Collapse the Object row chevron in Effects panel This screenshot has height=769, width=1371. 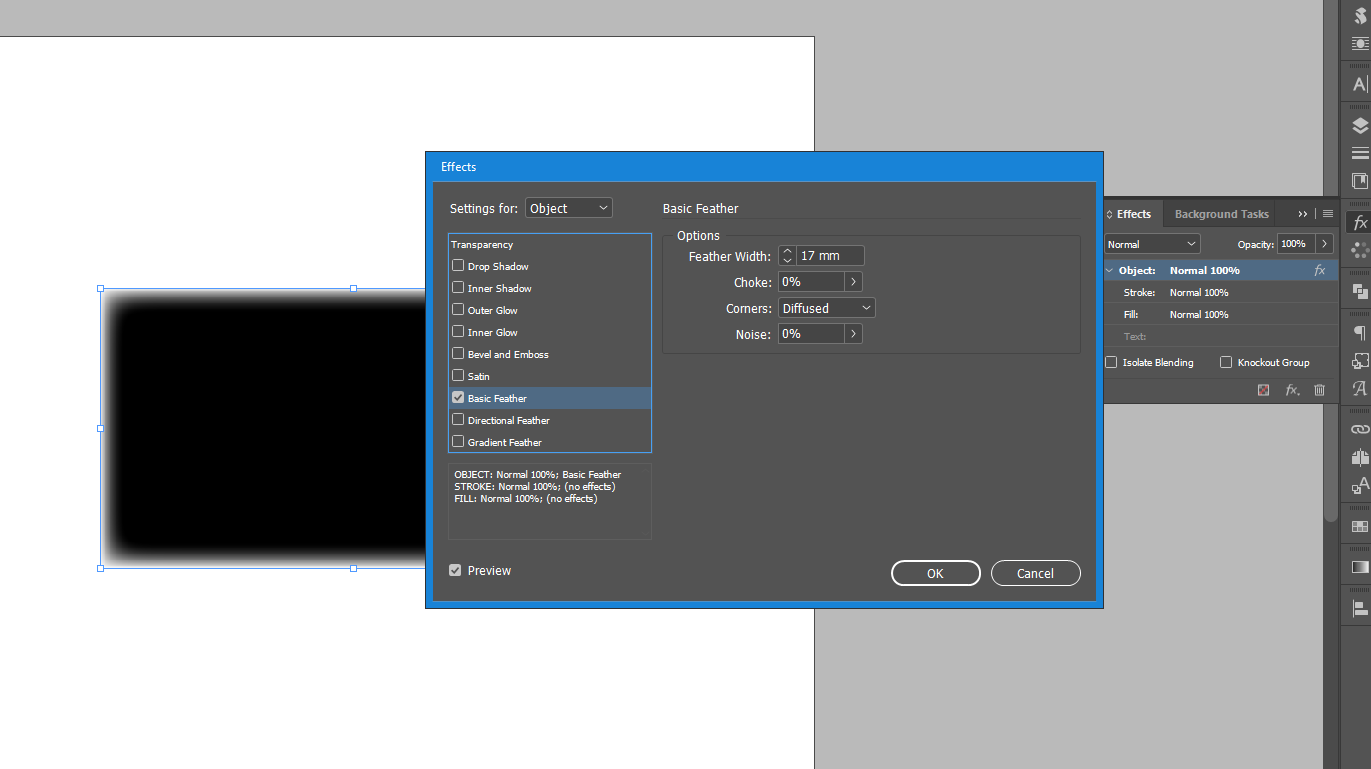pos(1109,270)
